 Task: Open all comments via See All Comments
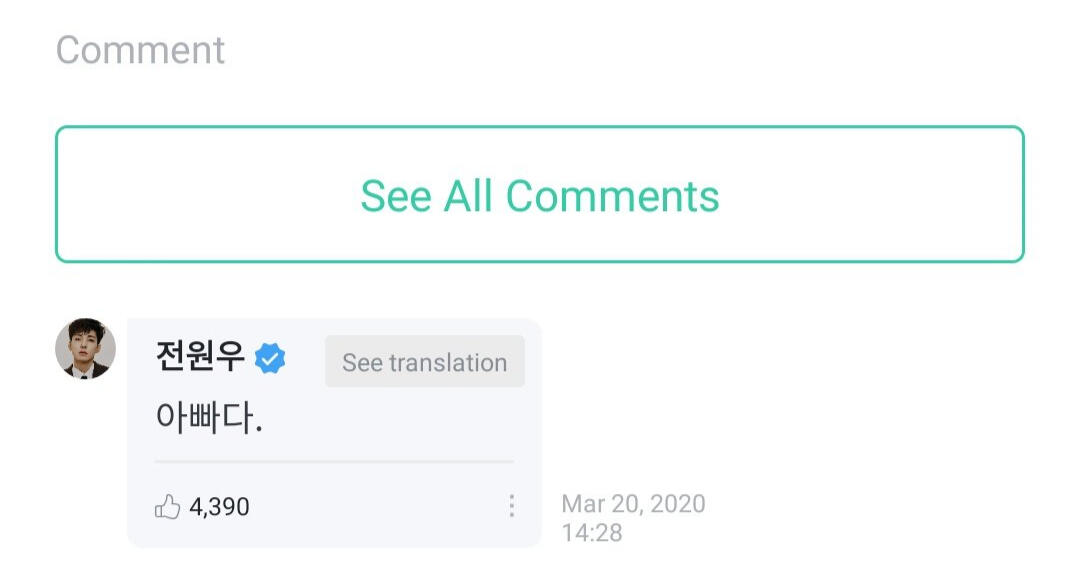pyautogui.click(x=539, y=195)
